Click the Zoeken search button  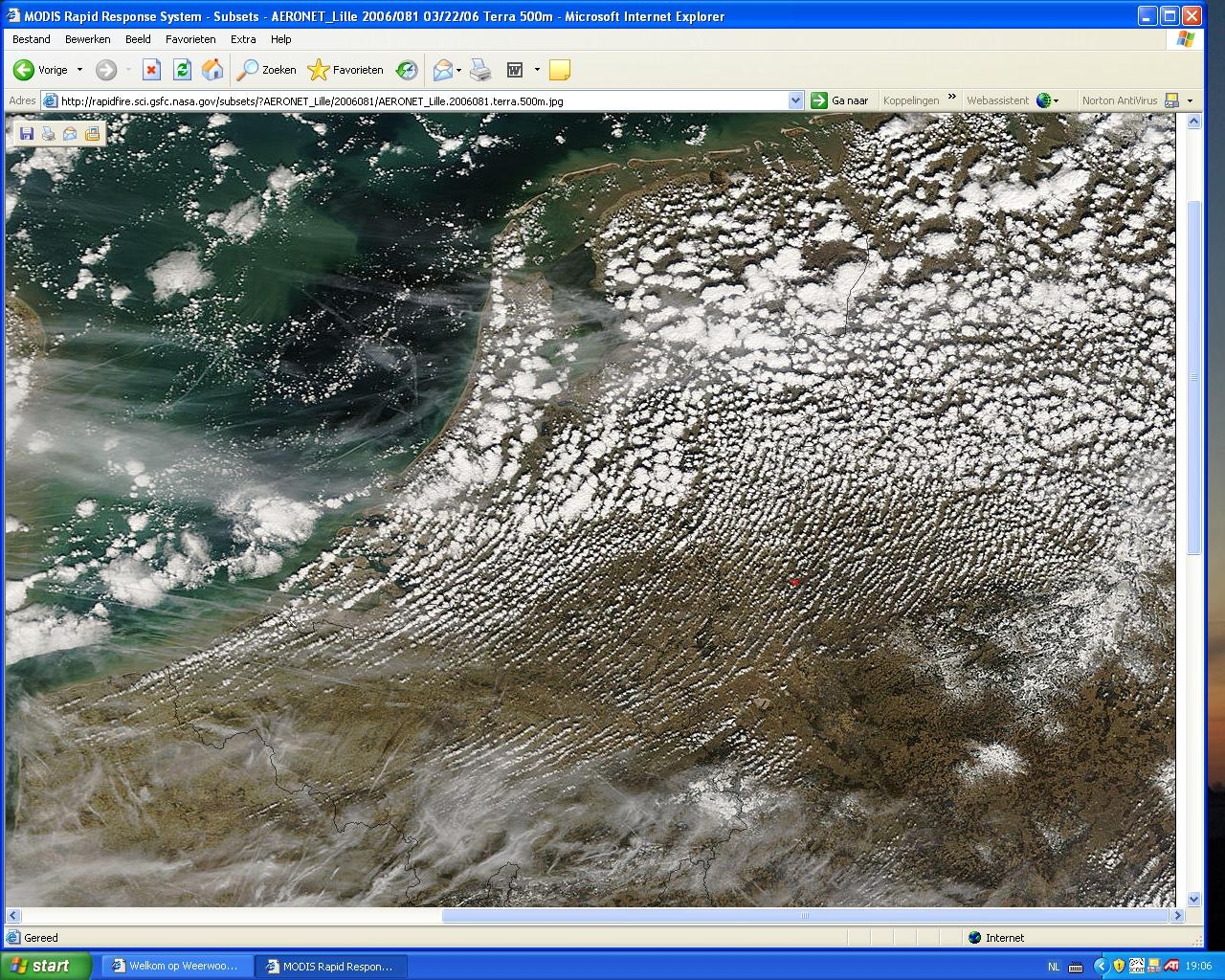268,70
